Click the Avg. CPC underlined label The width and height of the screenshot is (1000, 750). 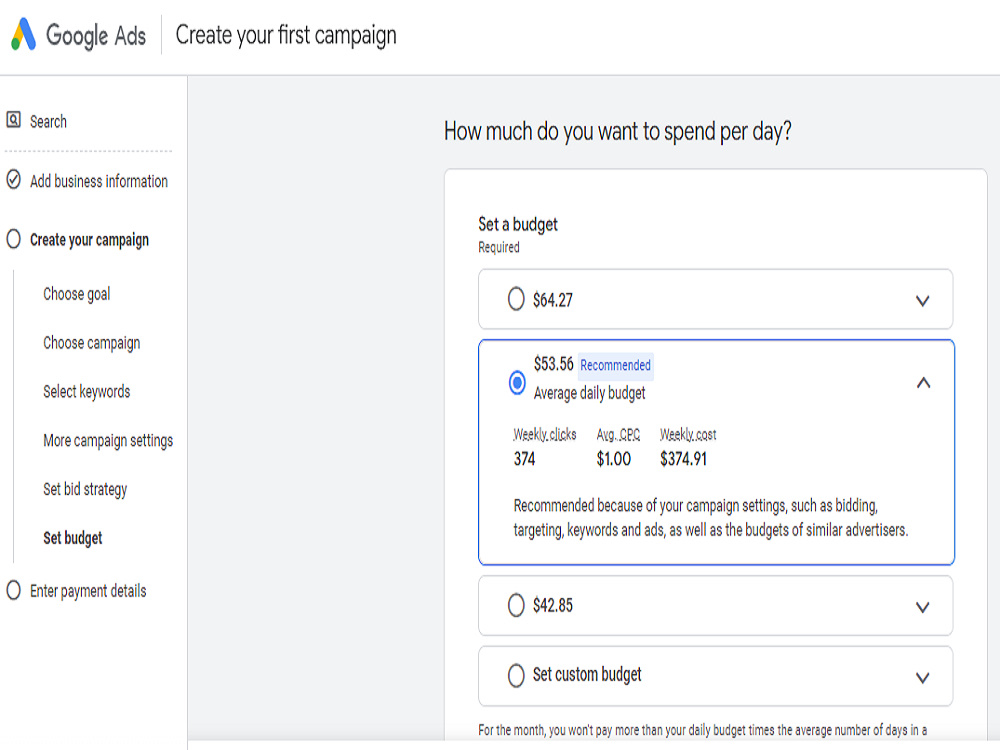(618, 434)
